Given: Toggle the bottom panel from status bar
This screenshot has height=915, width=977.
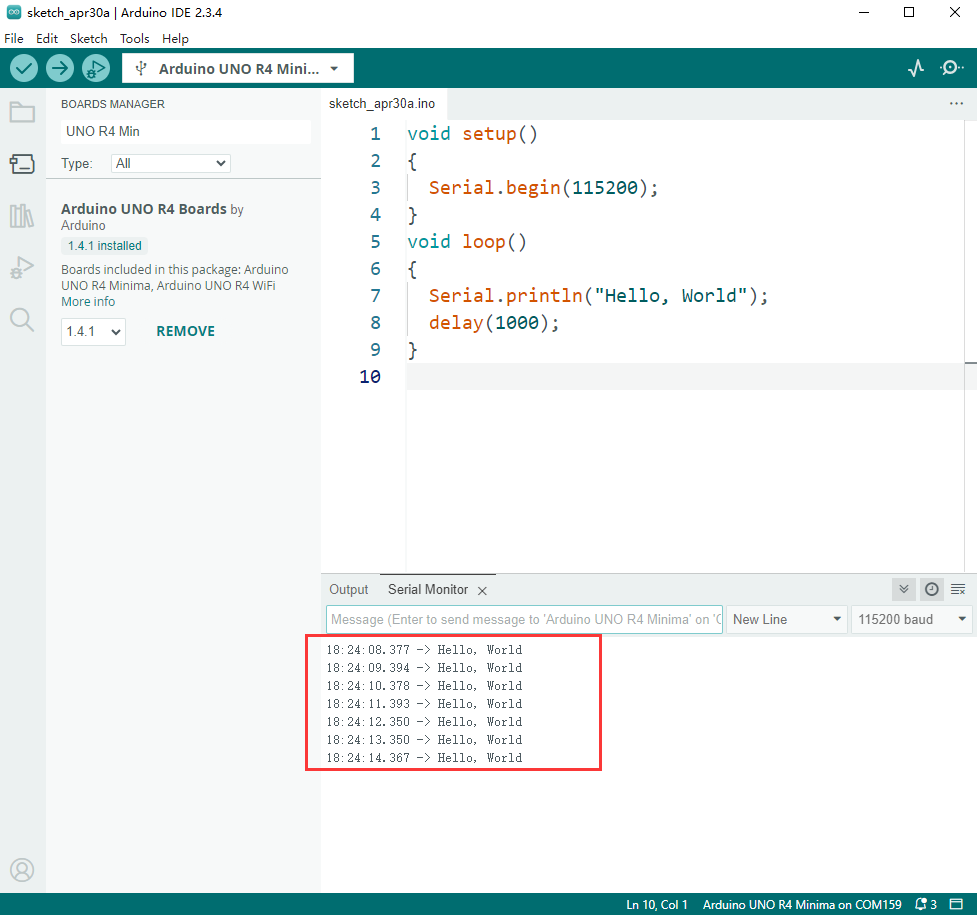Looking at the screenshot, I should click(x=956, y=904).
